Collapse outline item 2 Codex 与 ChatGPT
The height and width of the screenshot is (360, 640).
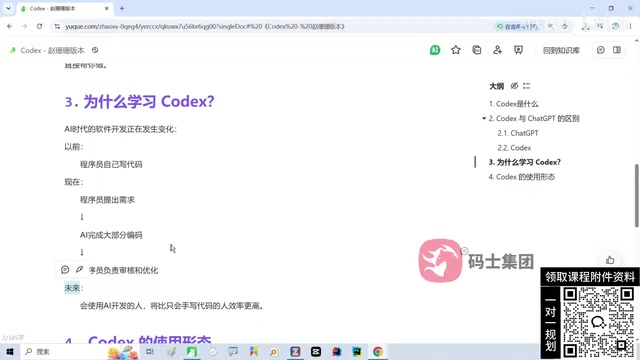484,118
